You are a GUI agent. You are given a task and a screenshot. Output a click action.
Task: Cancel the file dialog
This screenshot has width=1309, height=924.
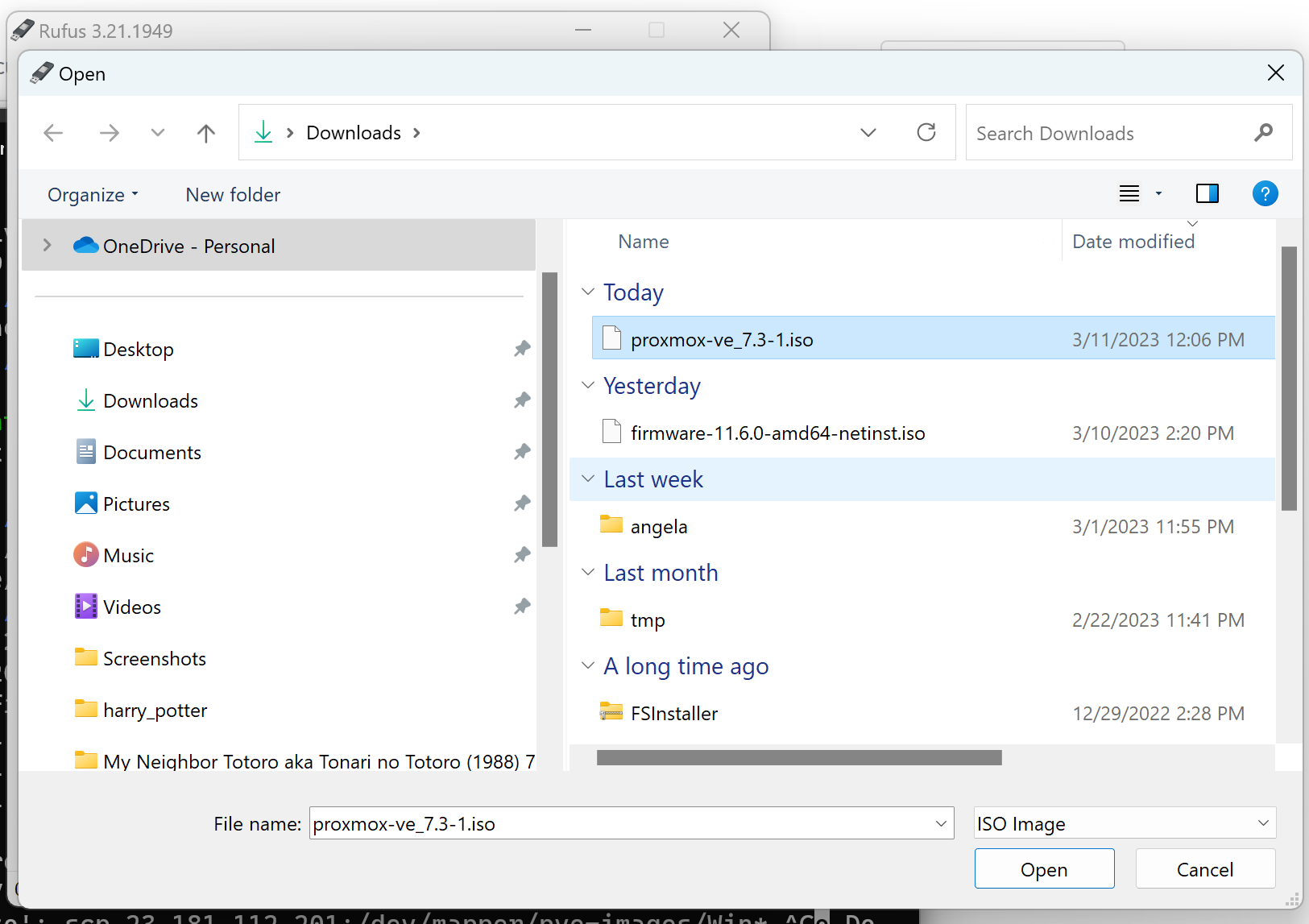(1204, 869)
